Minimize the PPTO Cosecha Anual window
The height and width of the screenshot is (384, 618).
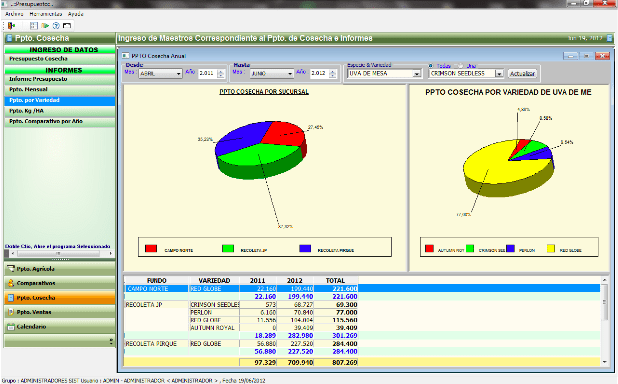coord(570,56)
